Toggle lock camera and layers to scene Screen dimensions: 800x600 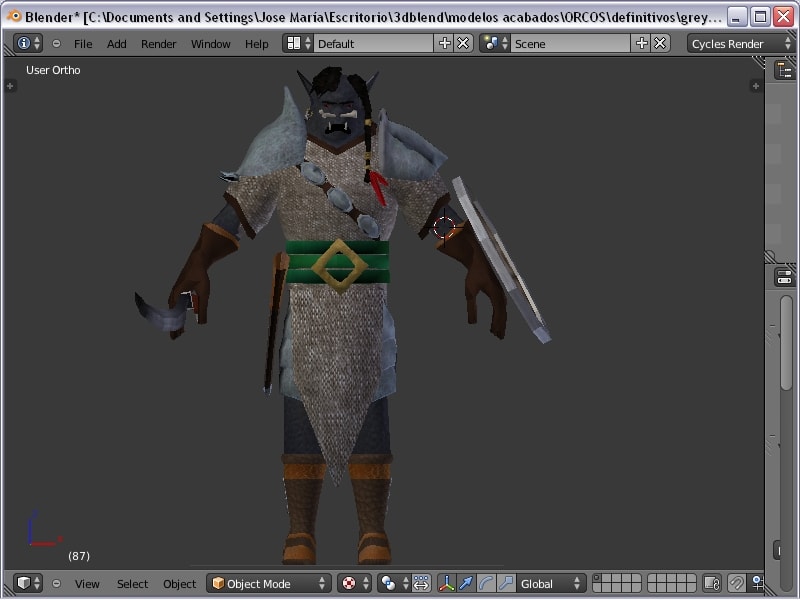coord(711,583)
